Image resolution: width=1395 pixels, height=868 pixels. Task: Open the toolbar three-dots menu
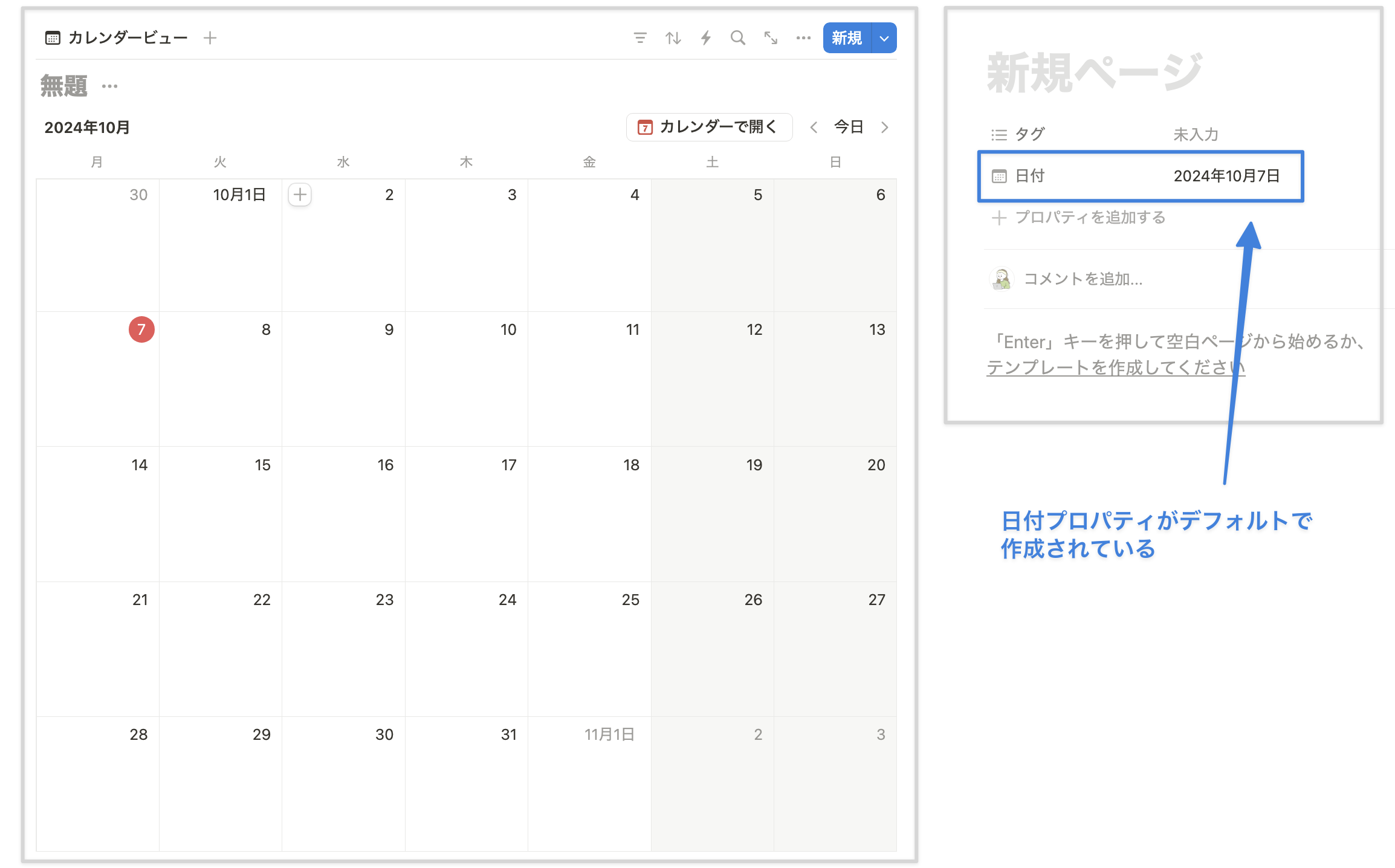point(803,38)
